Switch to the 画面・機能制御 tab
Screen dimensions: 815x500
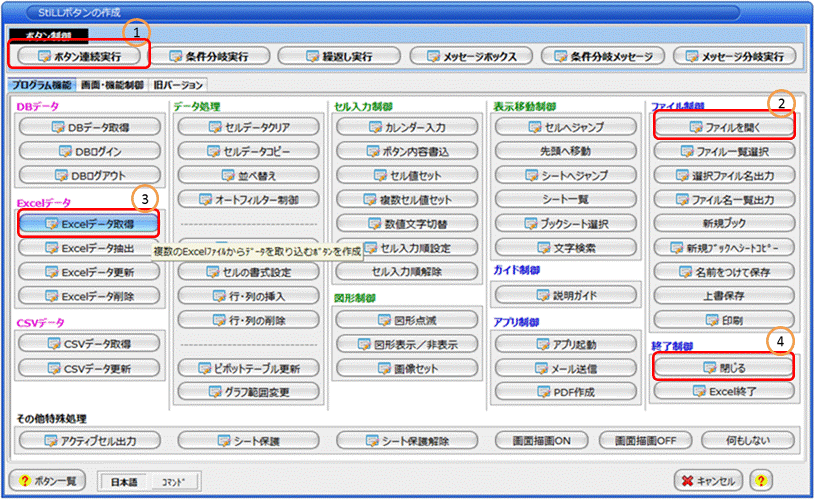coord(112,85)
